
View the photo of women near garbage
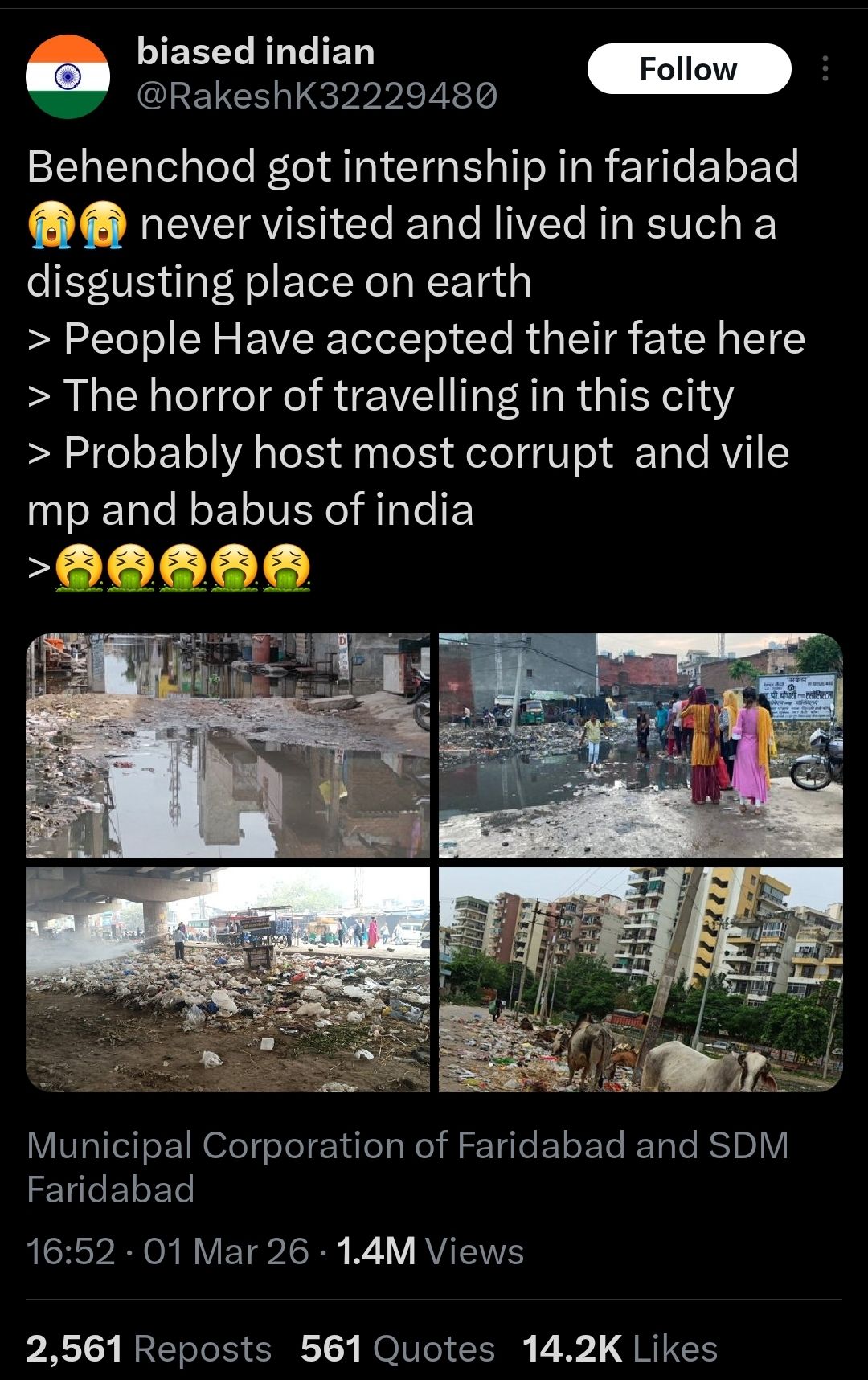(x=641, y=745)
